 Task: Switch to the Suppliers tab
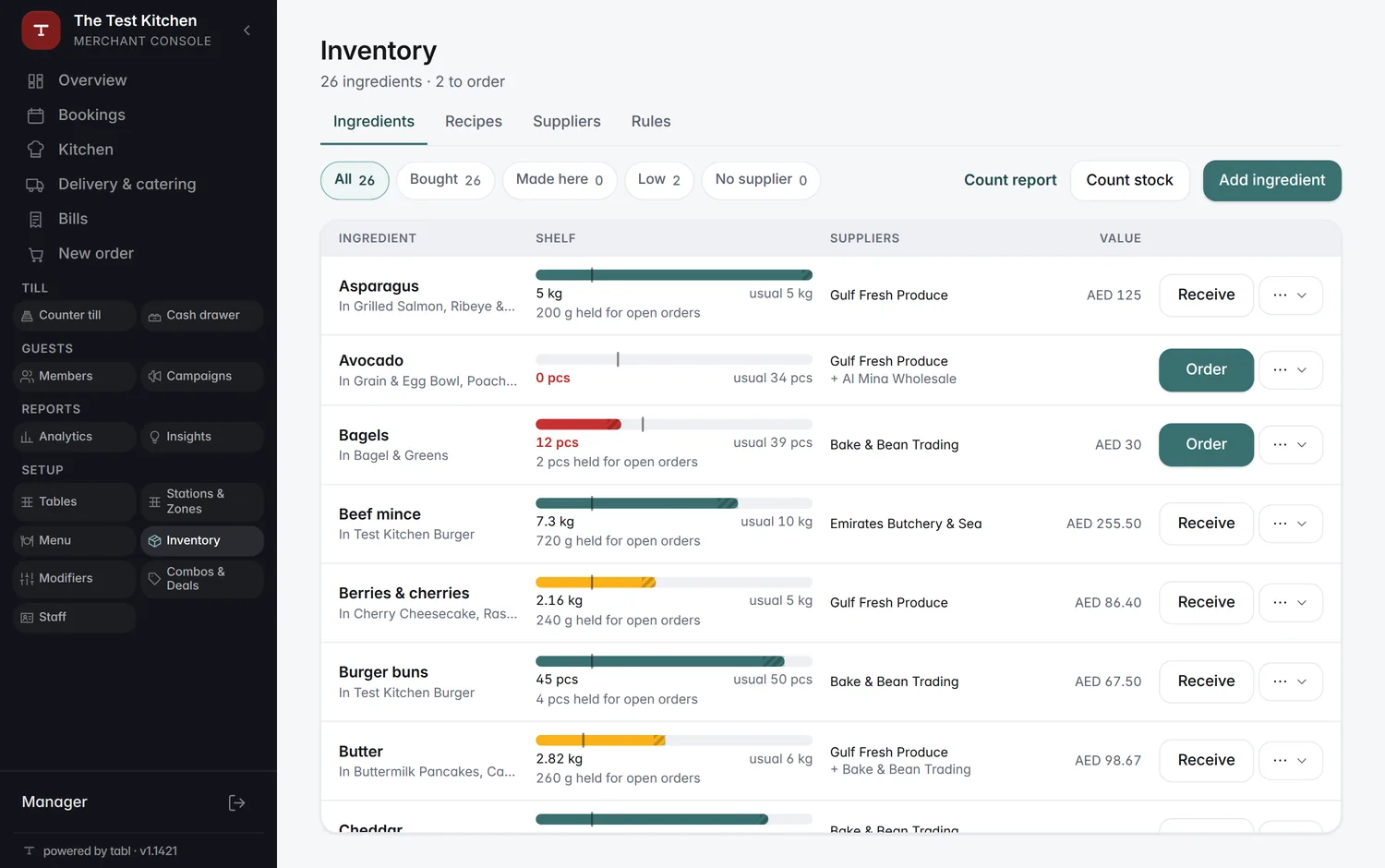click(x=567, y=122)
